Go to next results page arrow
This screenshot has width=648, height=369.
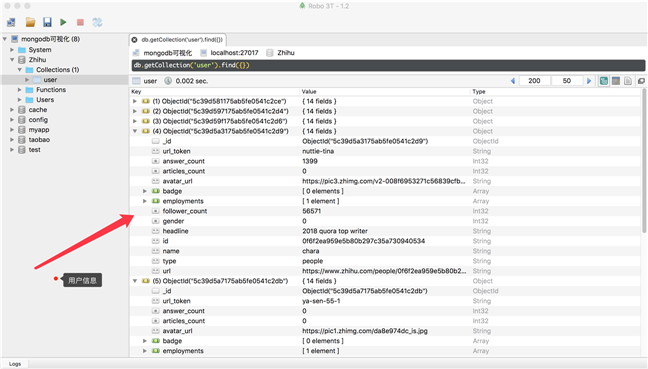(x=589, y=81)
